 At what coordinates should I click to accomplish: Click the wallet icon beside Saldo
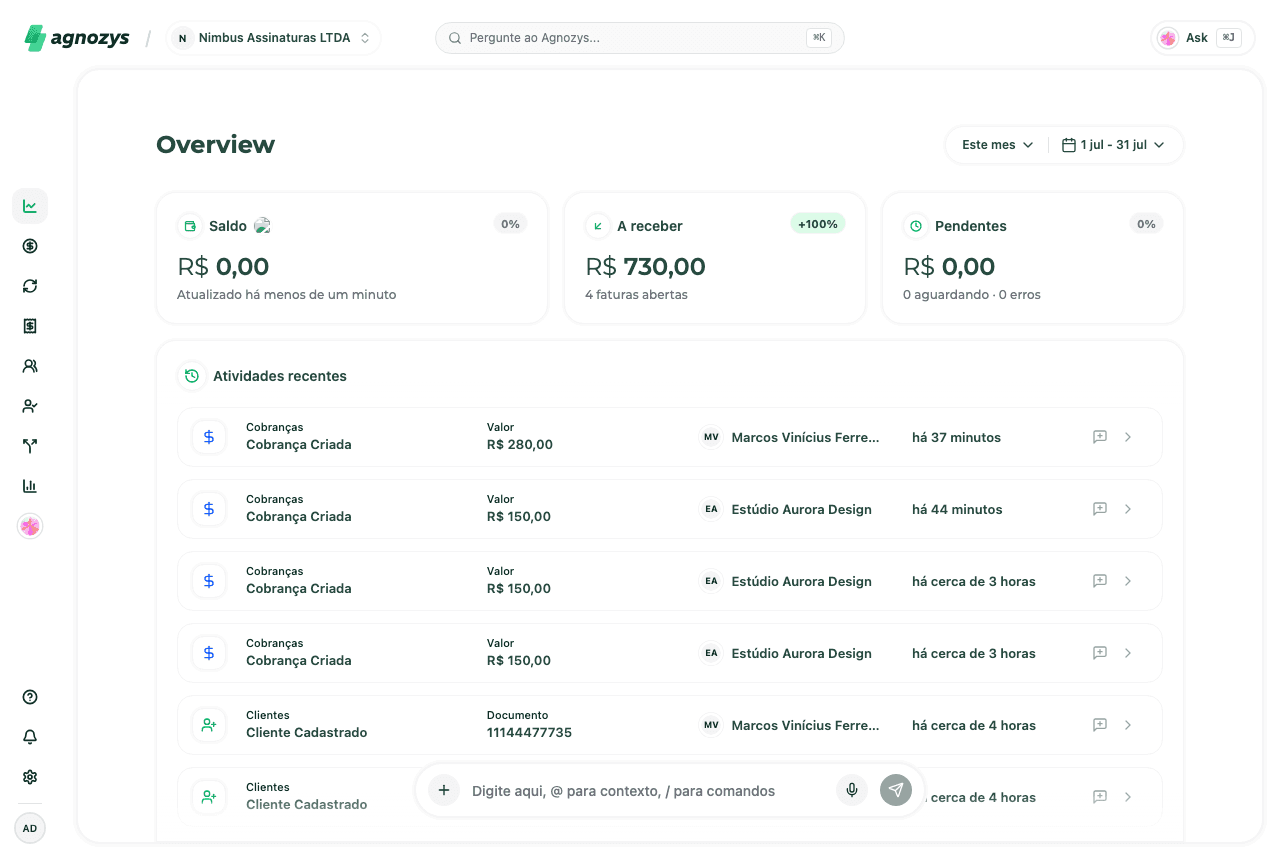click(x=190, y=226)
